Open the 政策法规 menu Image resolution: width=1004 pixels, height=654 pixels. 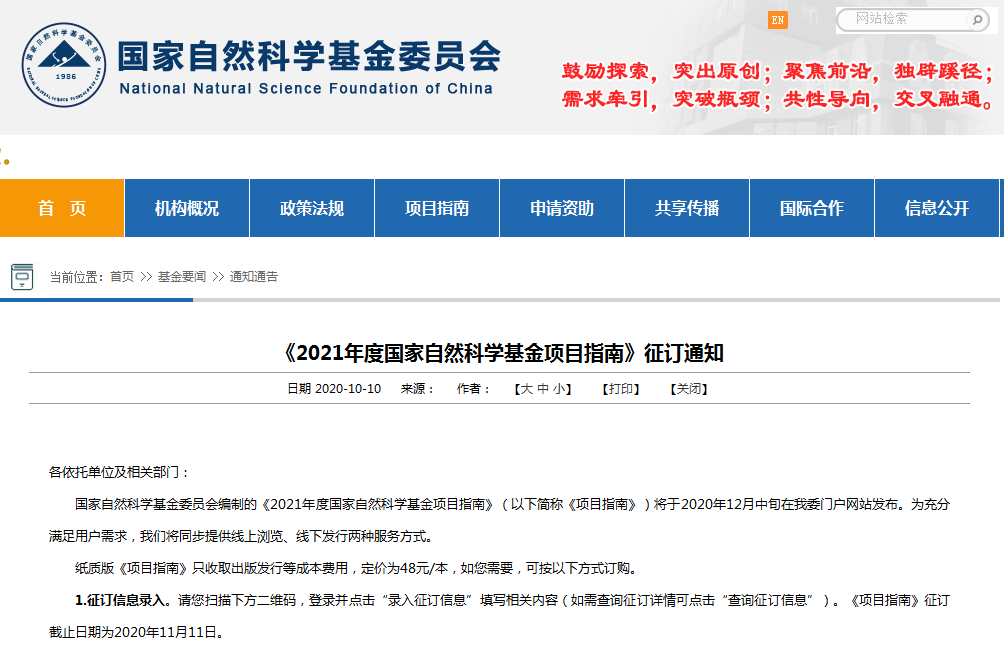click(312, 208)
